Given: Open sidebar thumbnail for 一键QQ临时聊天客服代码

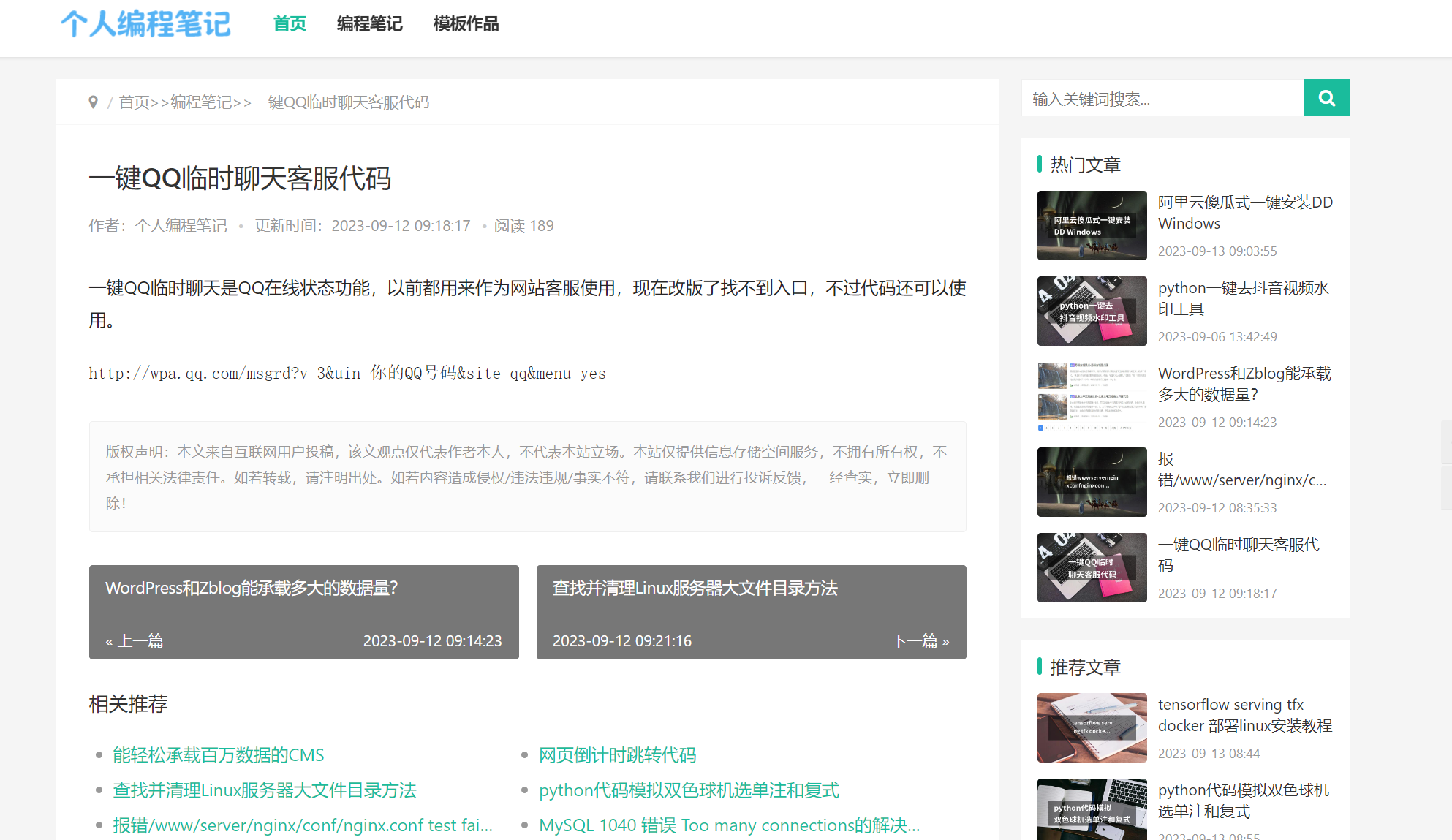Looking at the screenshot, I should [x=1092, y=567].
